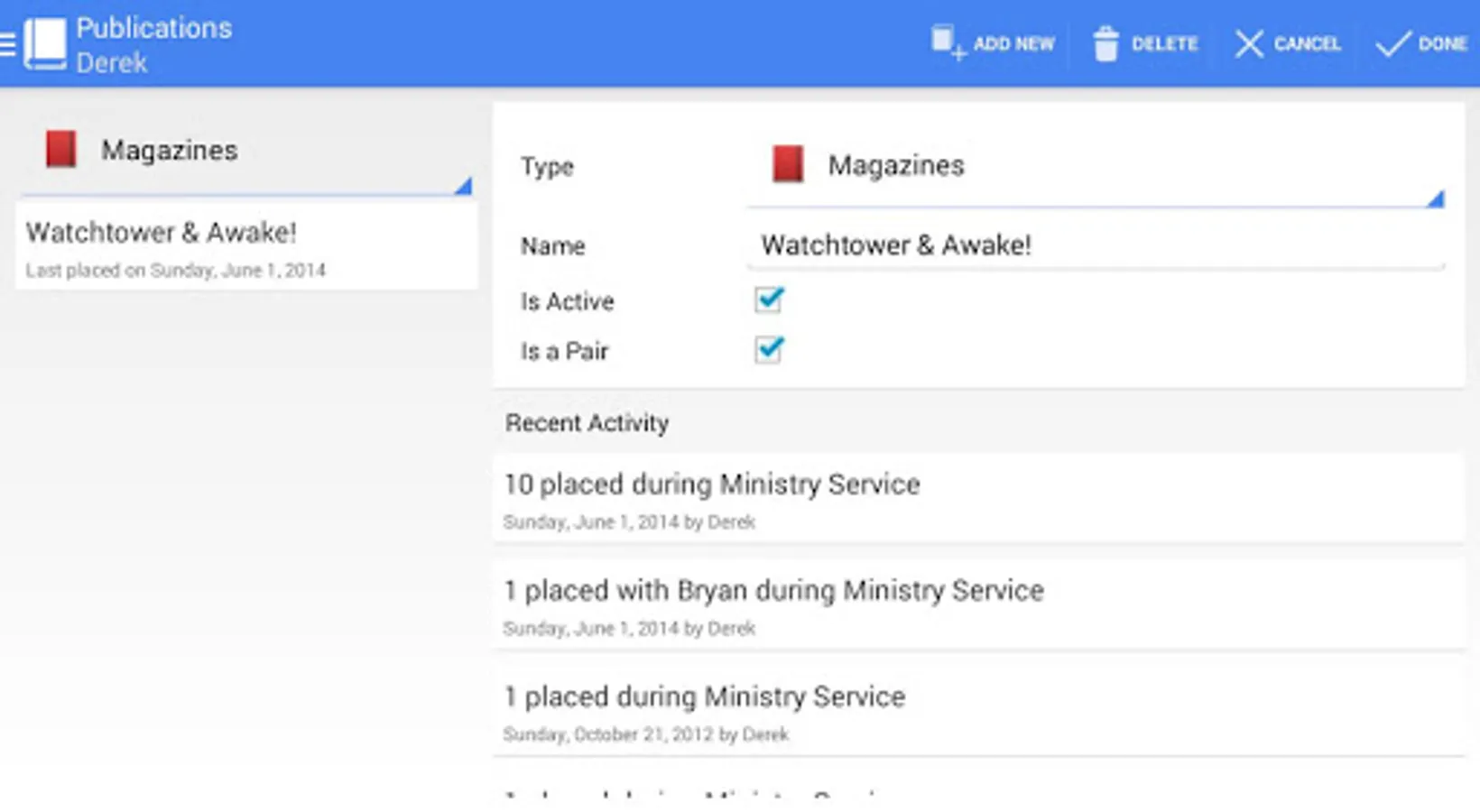Click the Cancel X icon
Viewport: 1480px width, 812px height.
tap(1249, 43)
